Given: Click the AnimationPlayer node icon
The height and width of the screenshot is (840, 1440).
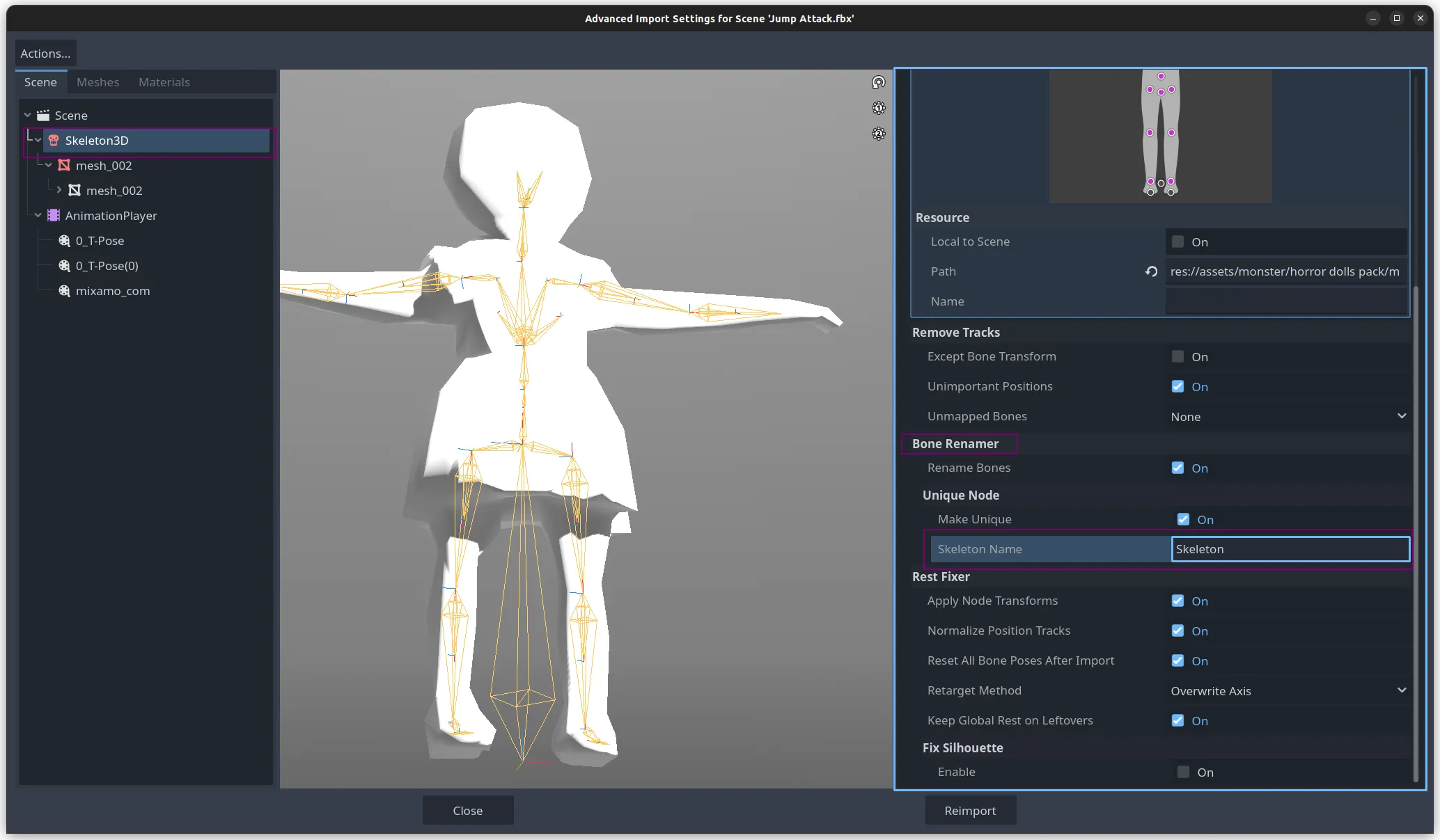Looking at the screenshot, I should tap(54, 216).
